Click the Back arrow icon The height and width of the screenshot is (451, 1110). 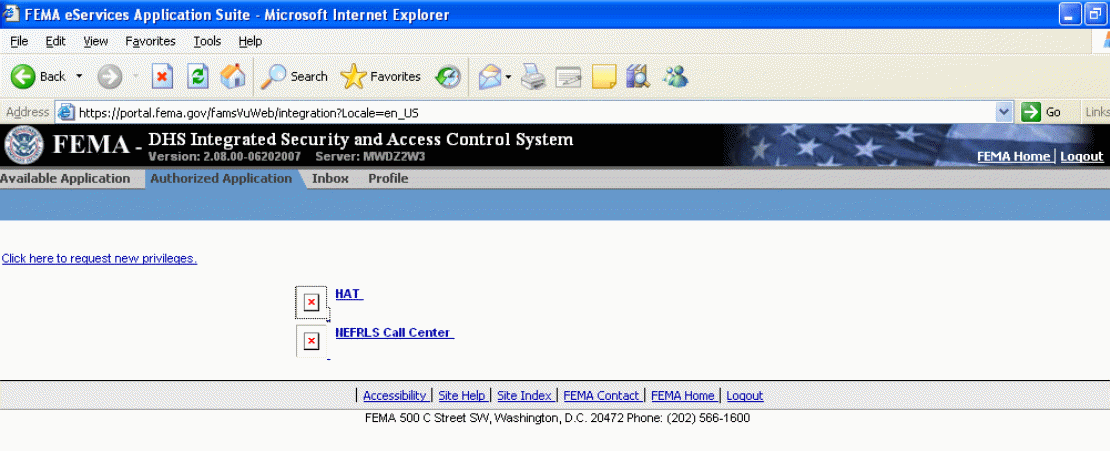coord(23,76)
